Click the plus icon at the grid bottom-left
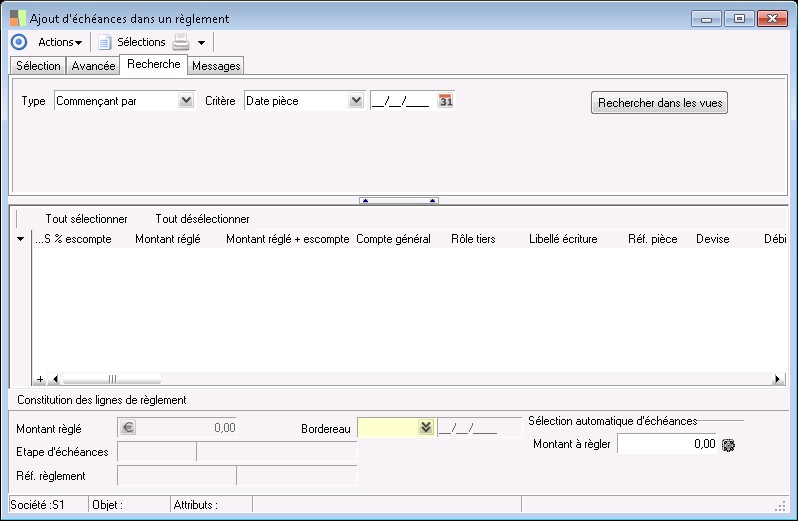Image resolution: width=798 pixels, height=521 pixels. [x=40, y=379]
